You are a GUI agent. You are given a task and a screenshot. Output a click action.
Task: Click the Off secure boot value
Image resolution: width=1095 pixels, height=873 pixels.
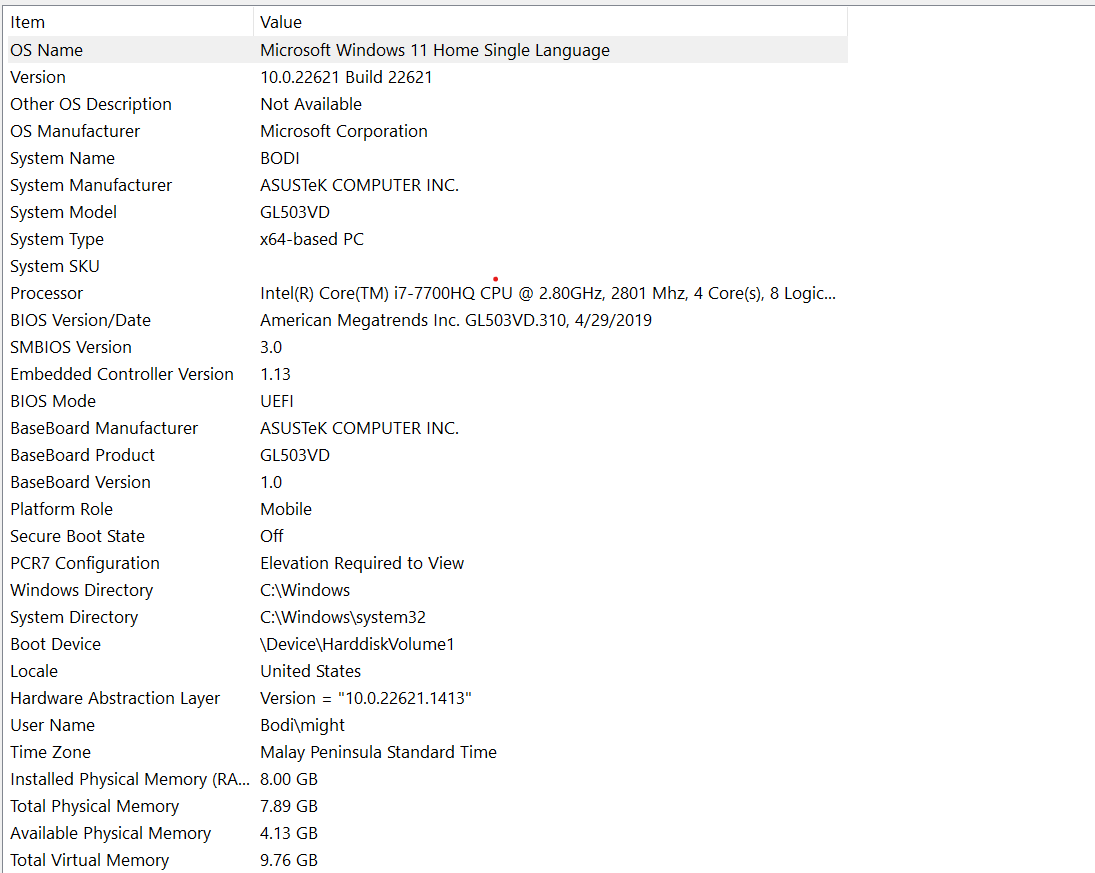272,536
